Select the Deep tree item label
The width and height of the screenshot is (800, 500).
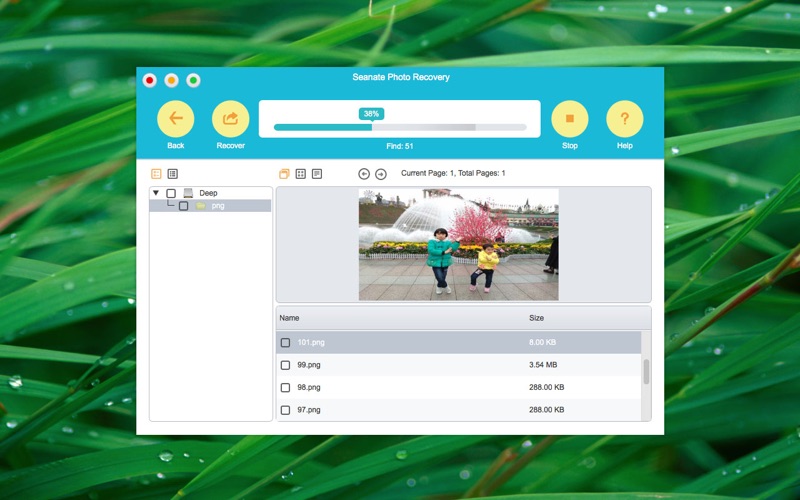tap(208, 193)
